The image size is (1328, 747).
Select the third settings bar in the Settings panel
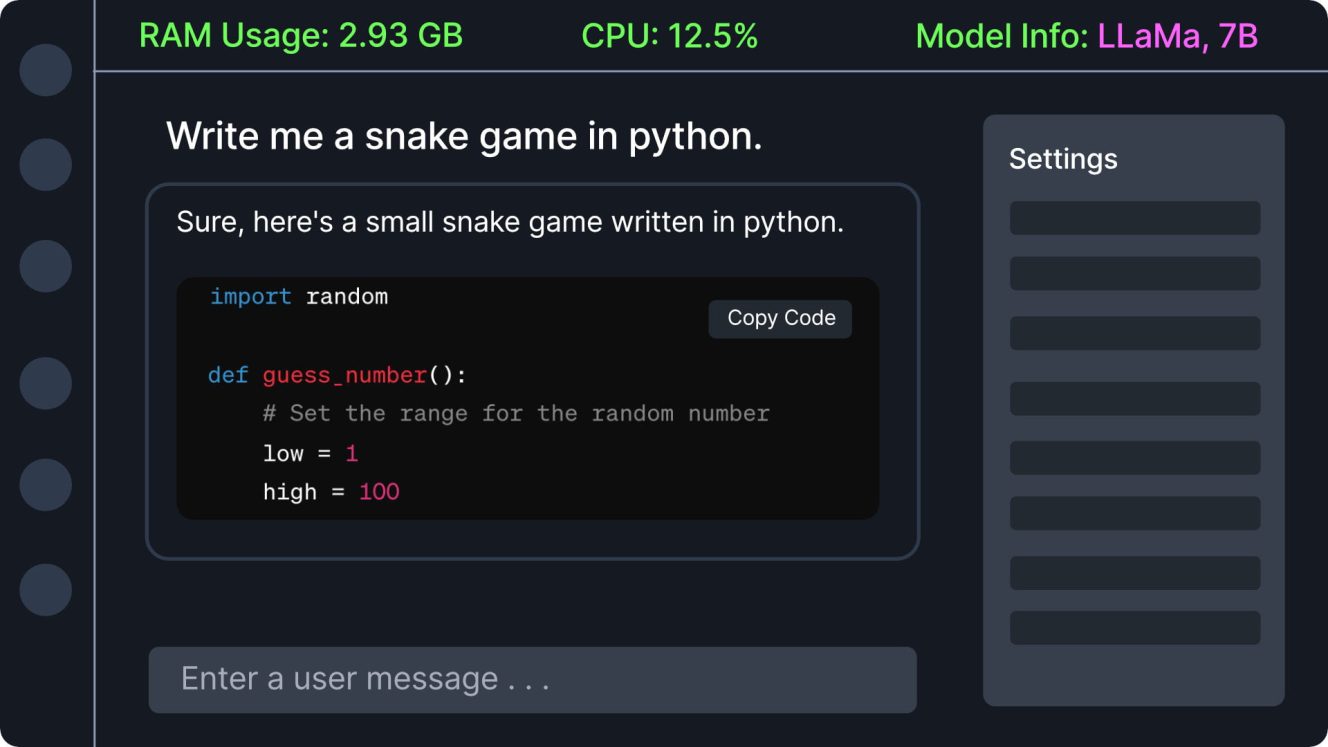(1135, 333)
